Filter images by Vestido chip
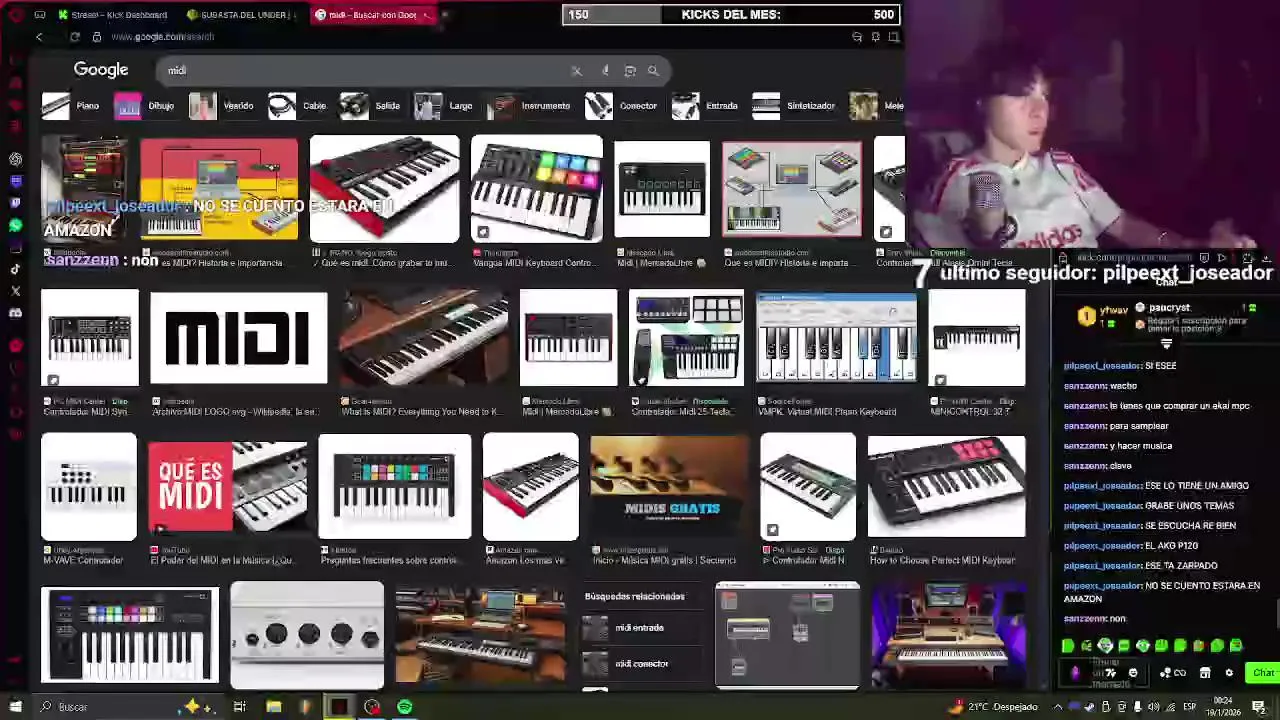This screenshot has height=720, width=1280. 222,106
